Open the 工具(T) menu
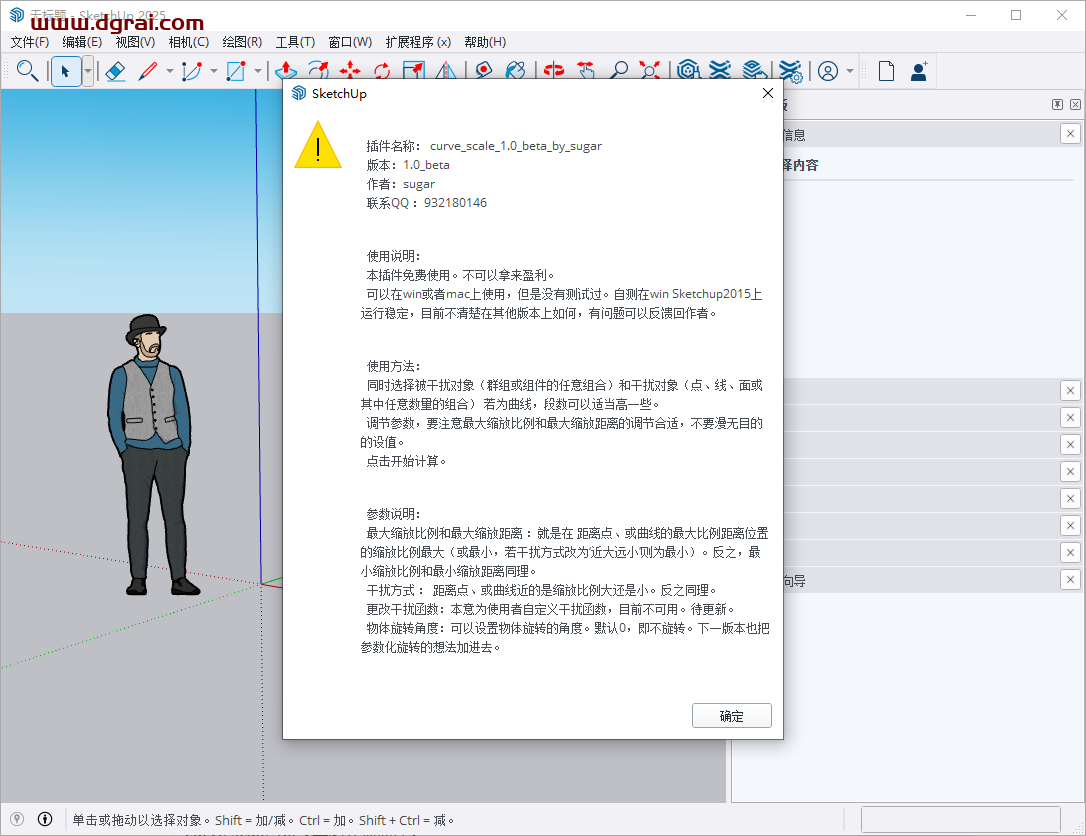Image resolution: width=1086 pixels, height=836 pixels. point(296,42)
